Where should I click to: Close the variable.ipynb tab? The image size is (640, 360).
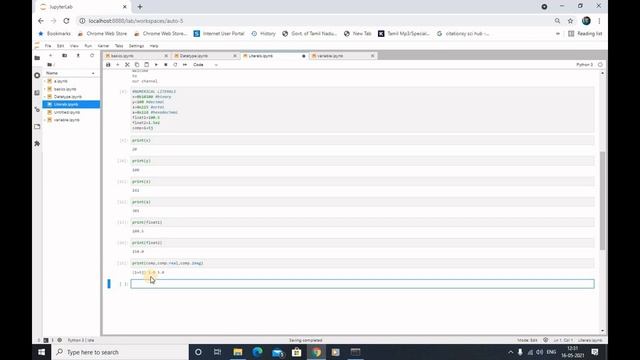coord(373,56)
